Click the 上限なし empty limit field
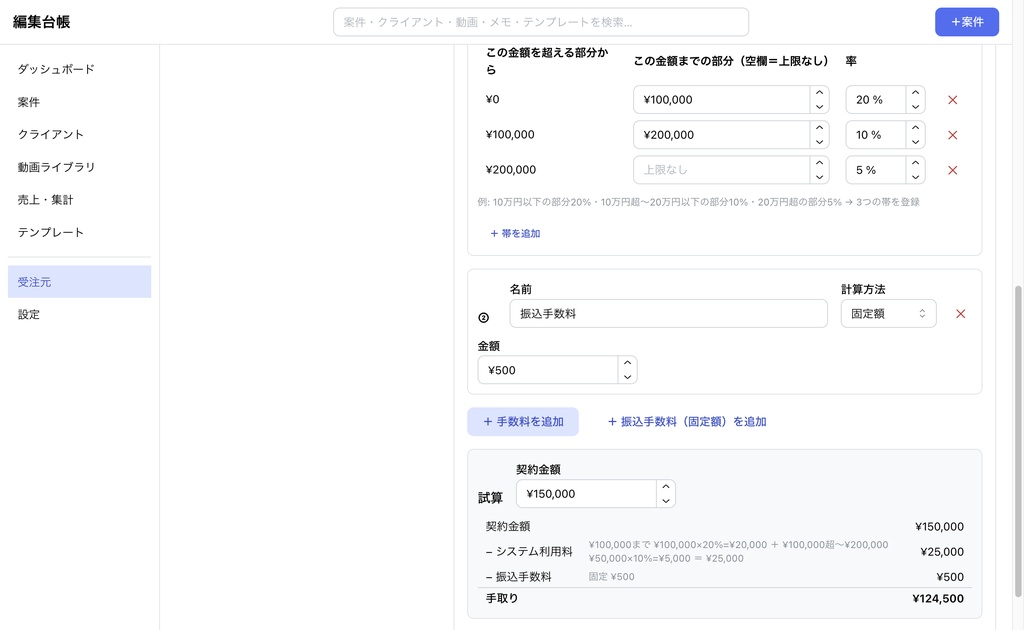 point(722,170)
